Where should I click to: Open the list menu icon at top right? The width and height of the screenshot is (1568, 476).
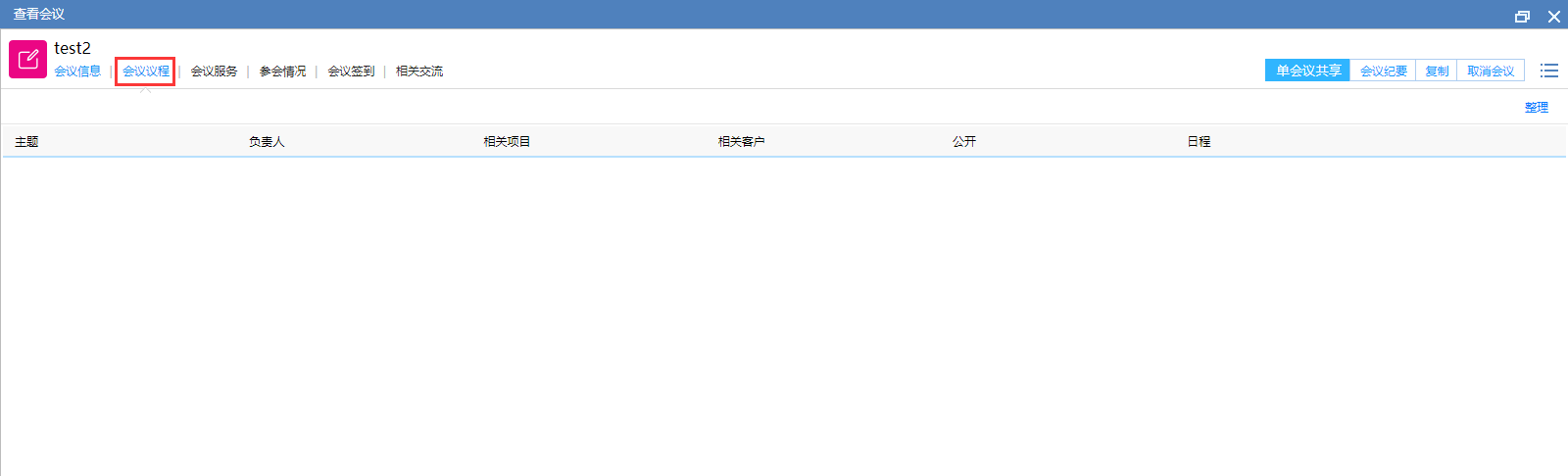point(1548,71)
